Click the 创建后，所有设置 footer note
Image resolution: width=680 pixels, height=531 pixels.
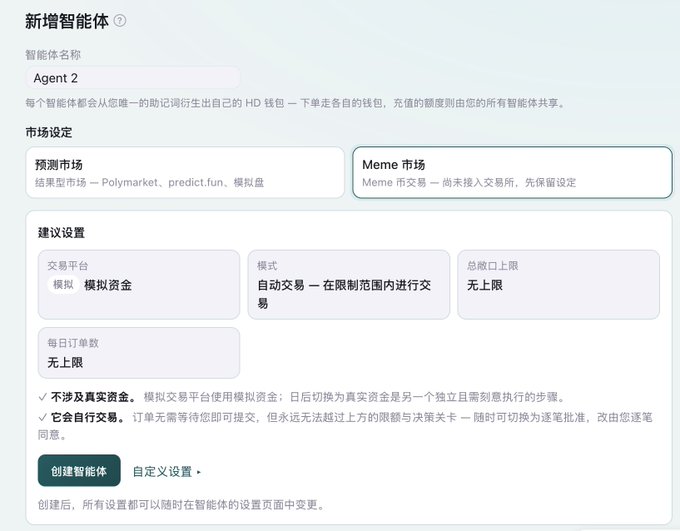(181, 505)
